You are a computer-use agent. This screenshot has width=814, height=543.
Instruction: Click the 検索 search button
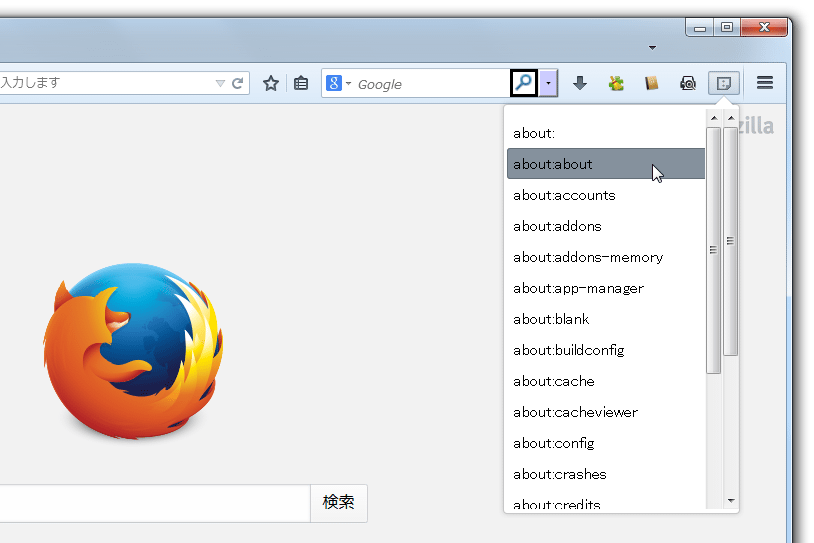[x=338, y=503]
